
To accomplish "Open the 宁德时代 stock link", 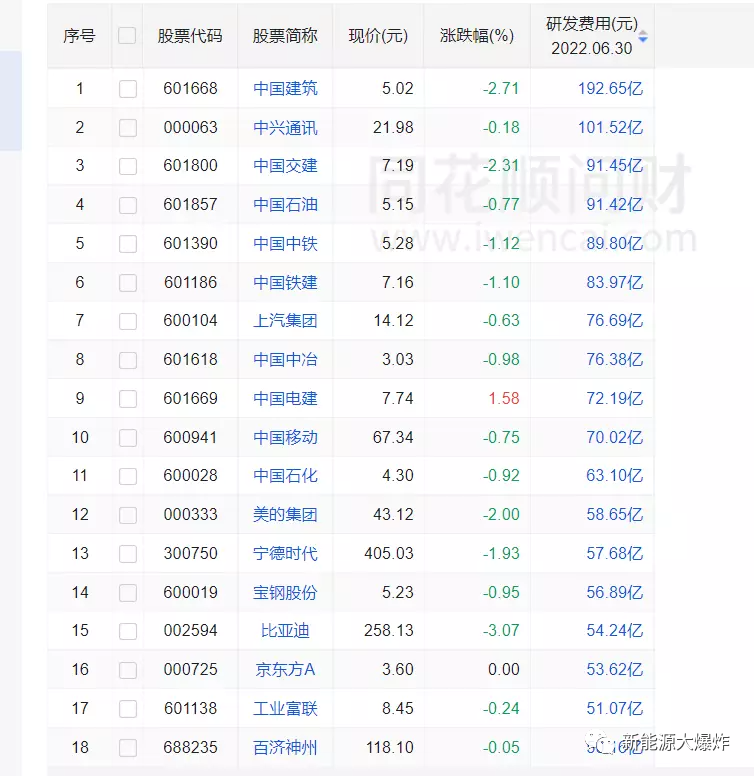I will tap(285, 553).
